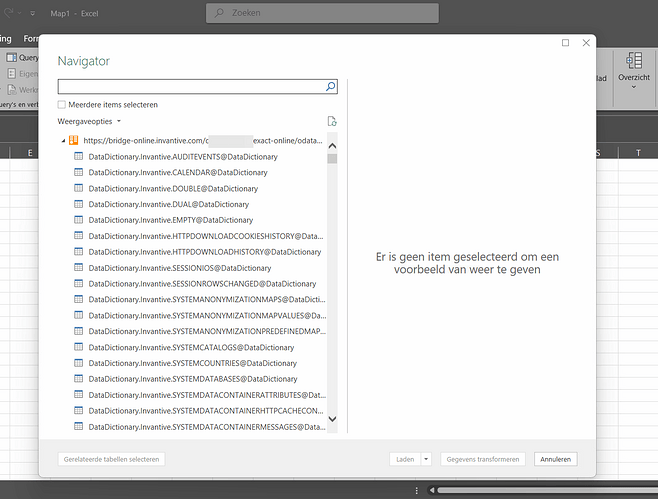The height and width of the screenshot is (499, 658).
Task: Click the Gegevens transformeren button
Action: [483, 459]
